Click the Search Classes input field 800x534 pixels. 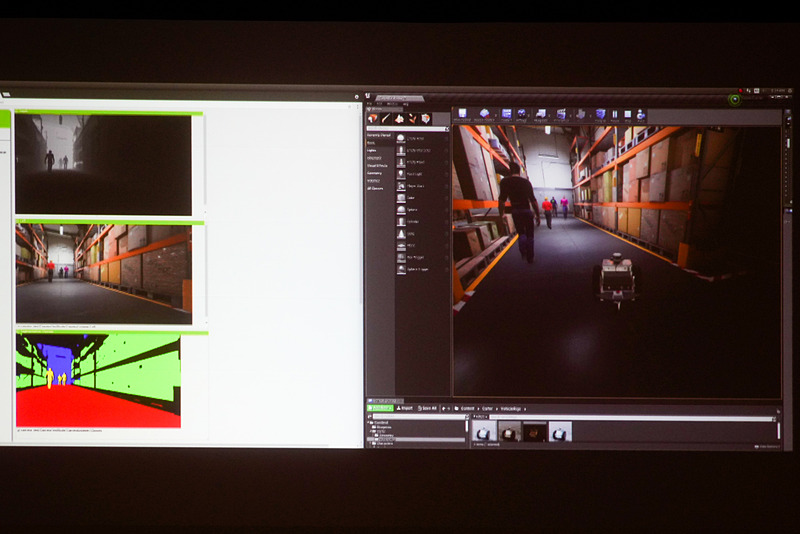pos(408,128)
